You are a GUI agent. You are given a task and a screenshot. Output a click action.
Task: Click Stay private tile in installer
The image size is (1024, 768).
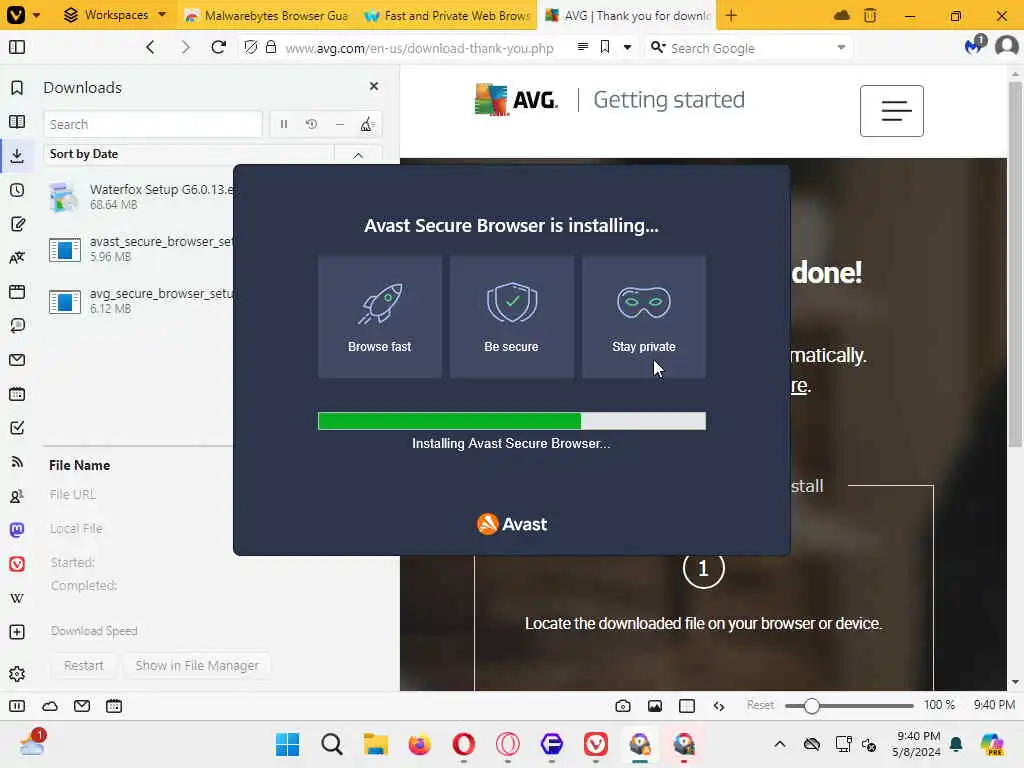coord(643,317)
